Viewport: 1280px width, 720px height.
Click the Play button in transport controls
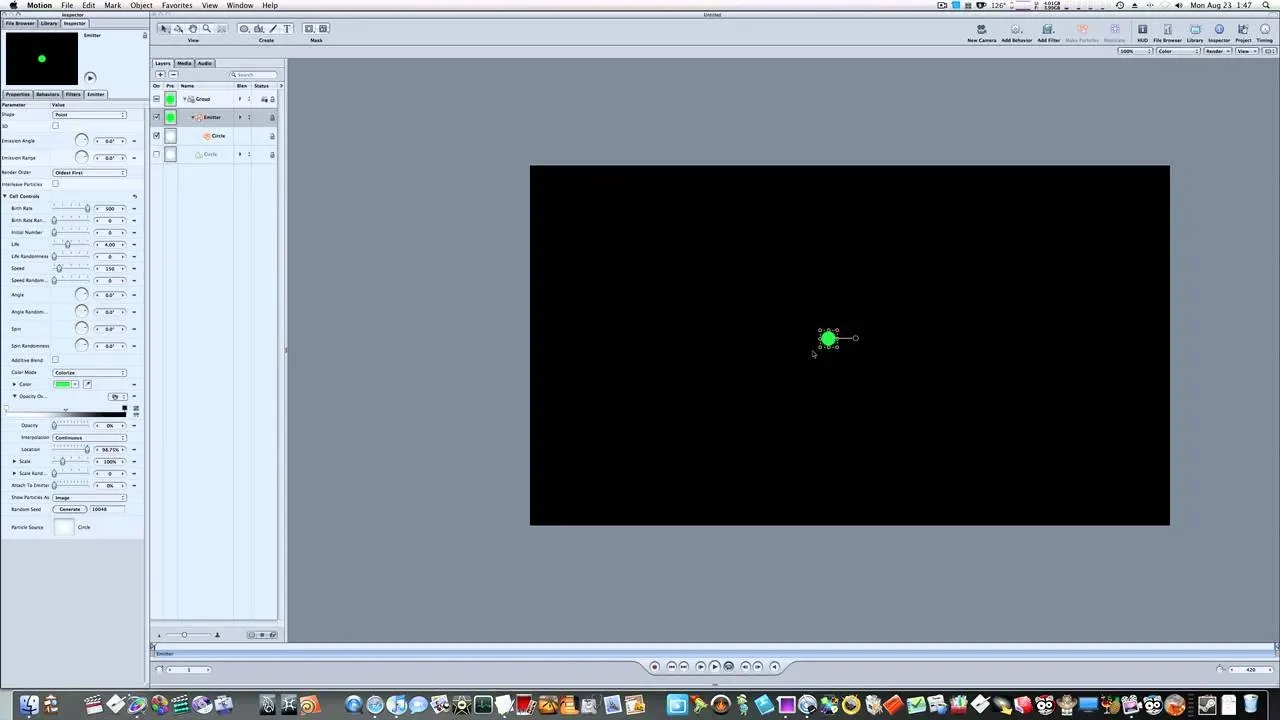714,666
